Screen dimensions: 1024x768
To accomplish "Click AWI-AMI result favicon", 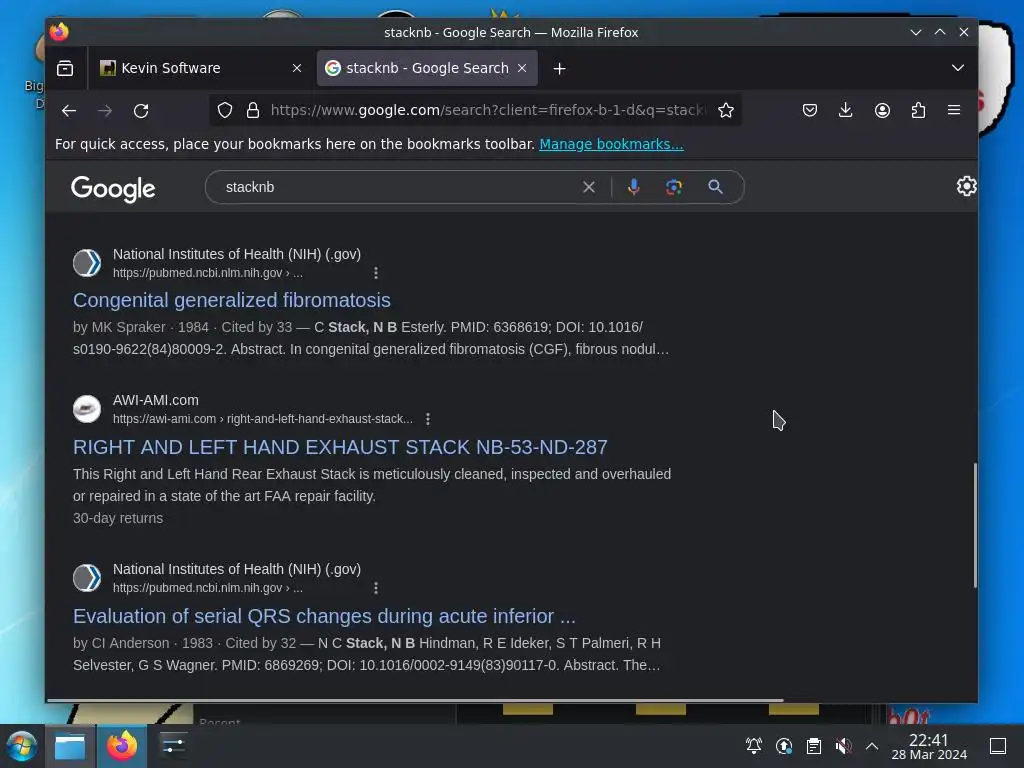I will [x=87, y=409].
